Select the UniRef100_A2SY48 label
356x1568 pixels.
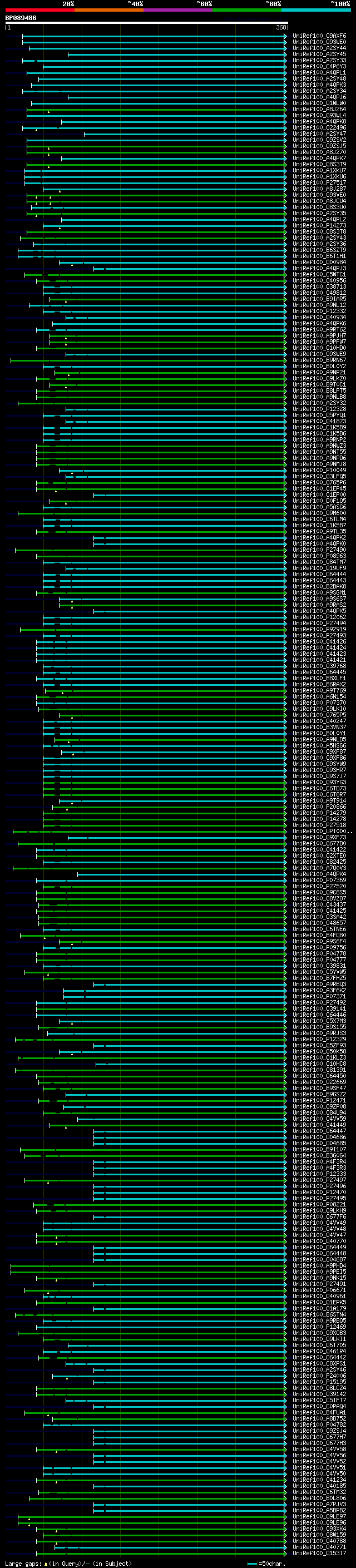[x=319, y=78]
